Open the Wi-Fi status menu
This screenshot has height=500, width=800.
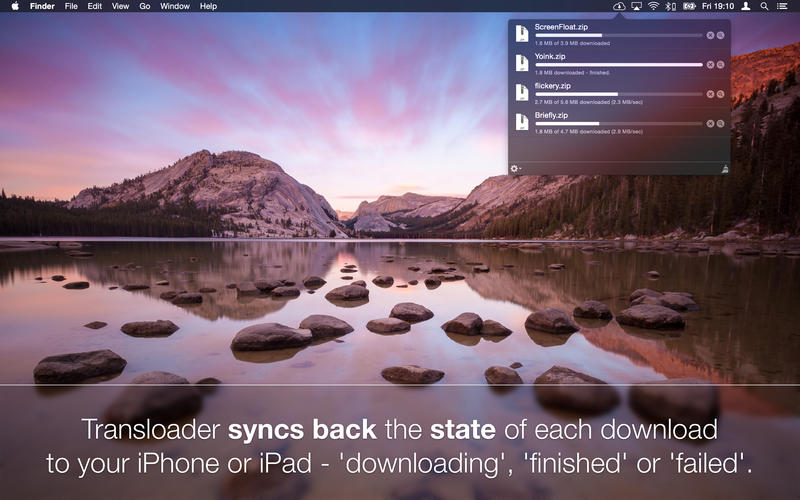(654, 6)
